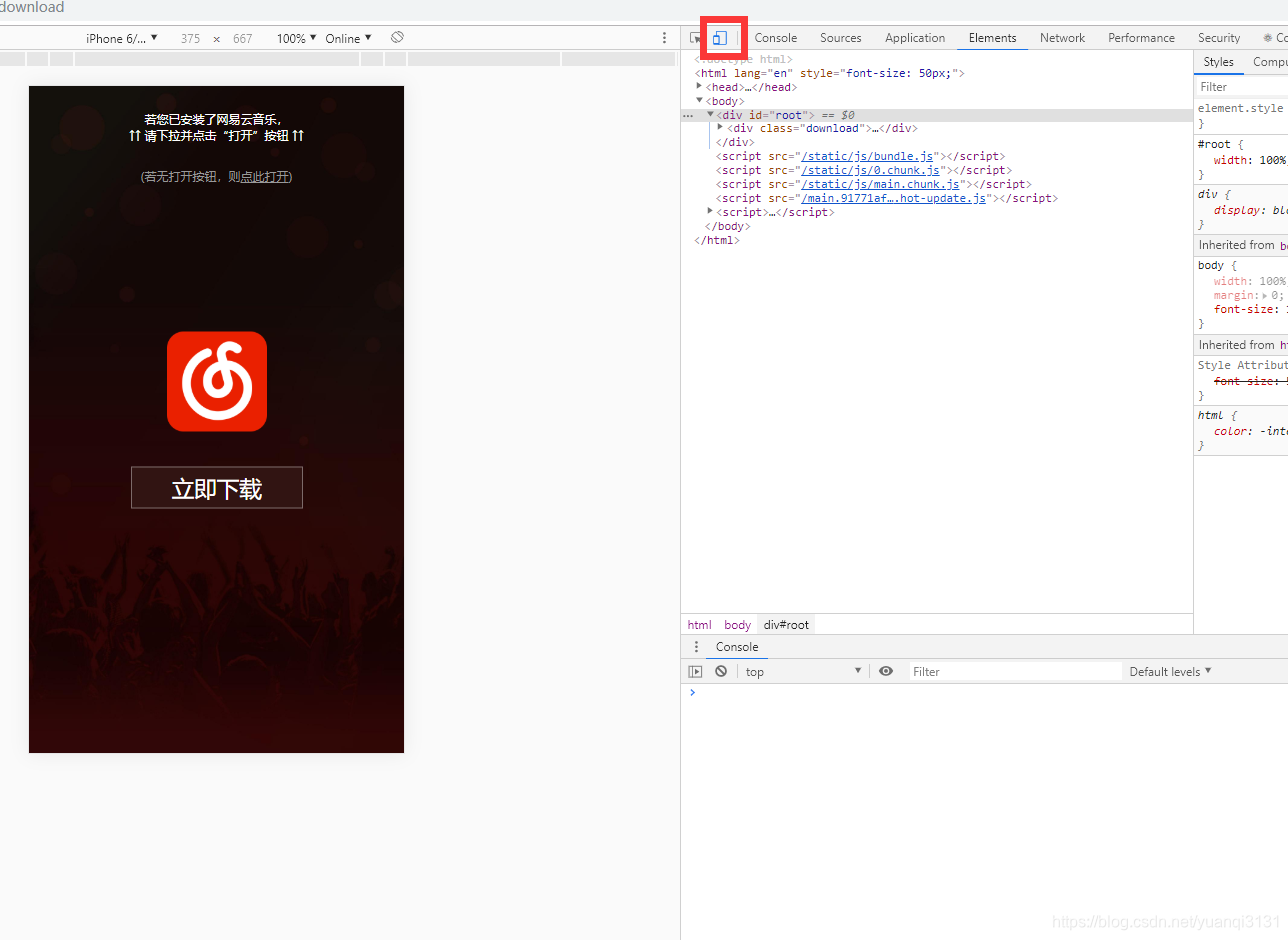The height and width of the screenshot is (940, 1288).
Task: Click the viewport width field 375
Action: coord(190,38)
